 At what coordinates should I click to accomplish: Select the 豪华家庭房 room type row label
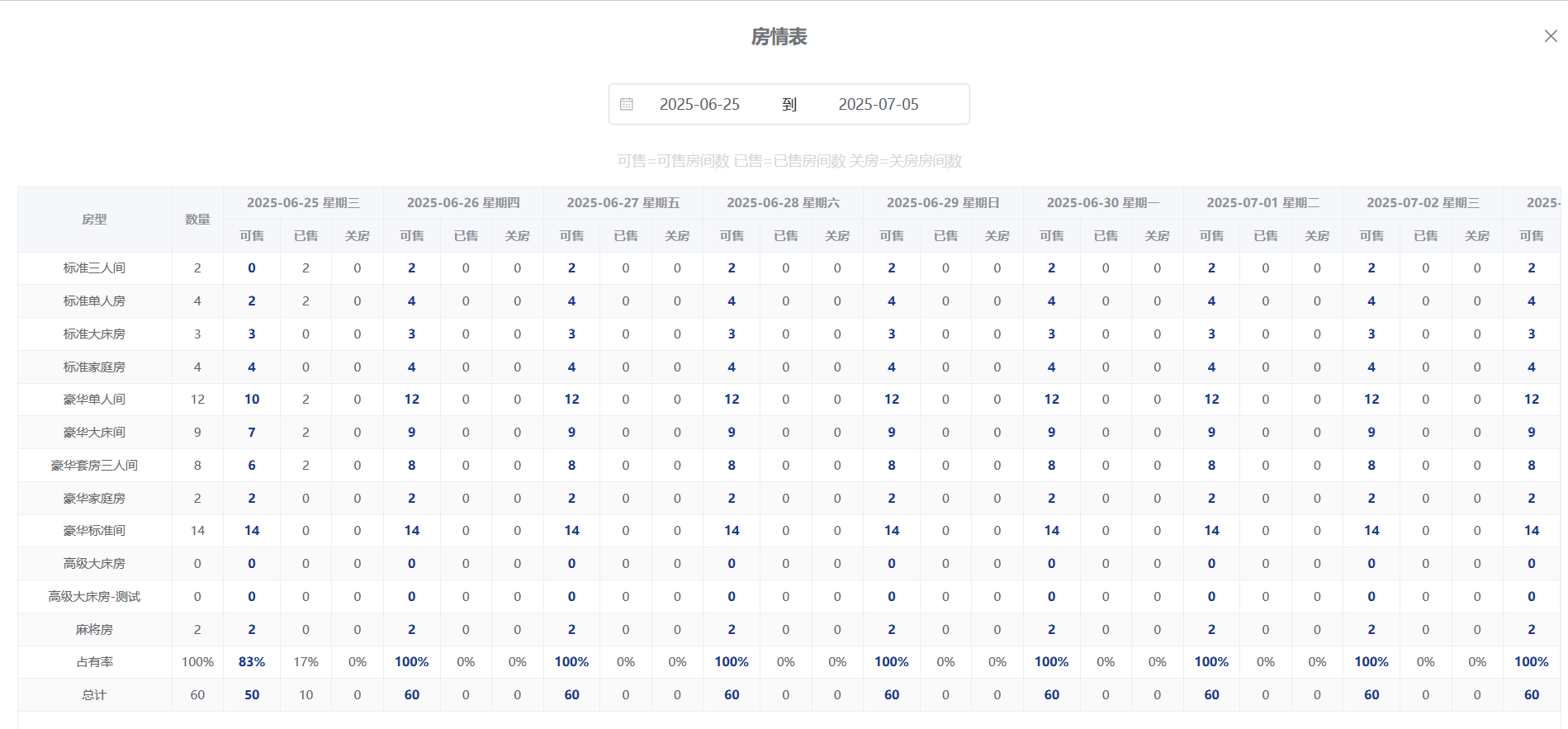[94, 499]
